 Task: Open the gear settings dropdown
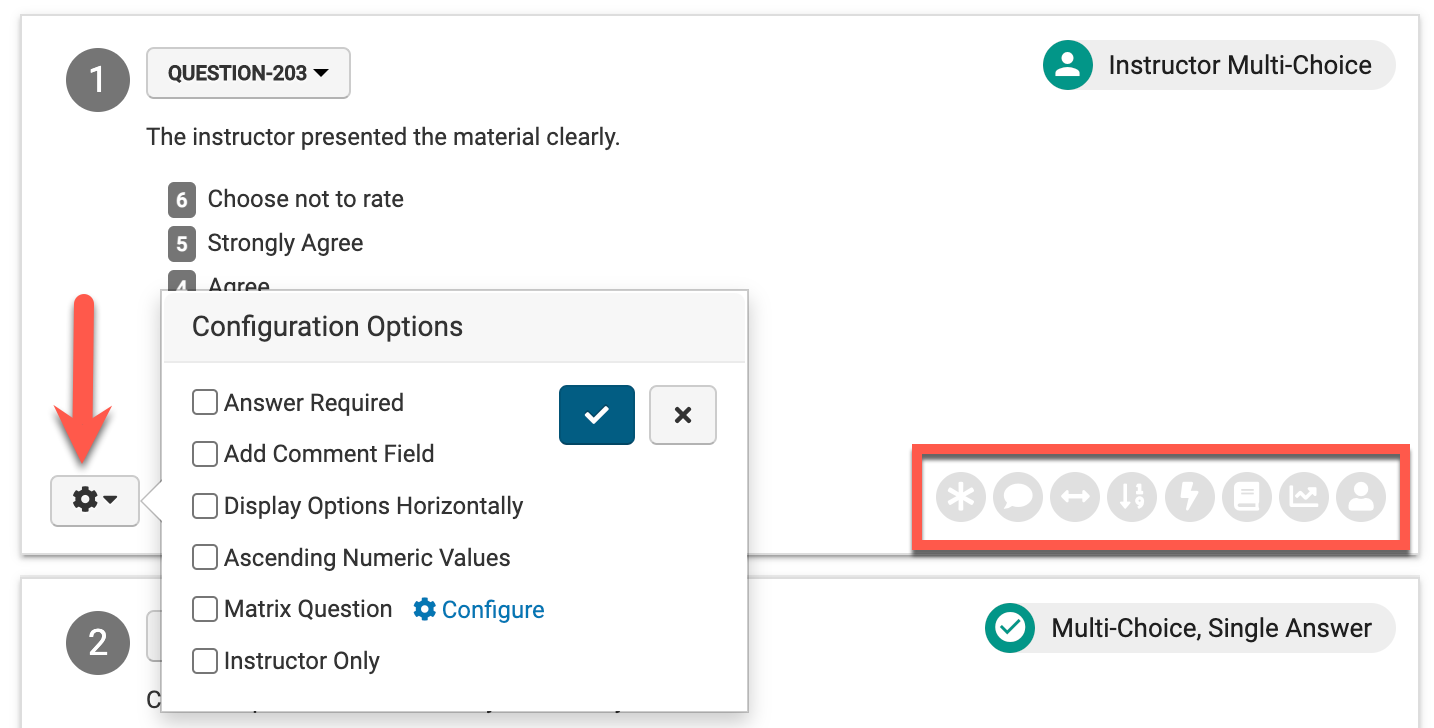95,499
